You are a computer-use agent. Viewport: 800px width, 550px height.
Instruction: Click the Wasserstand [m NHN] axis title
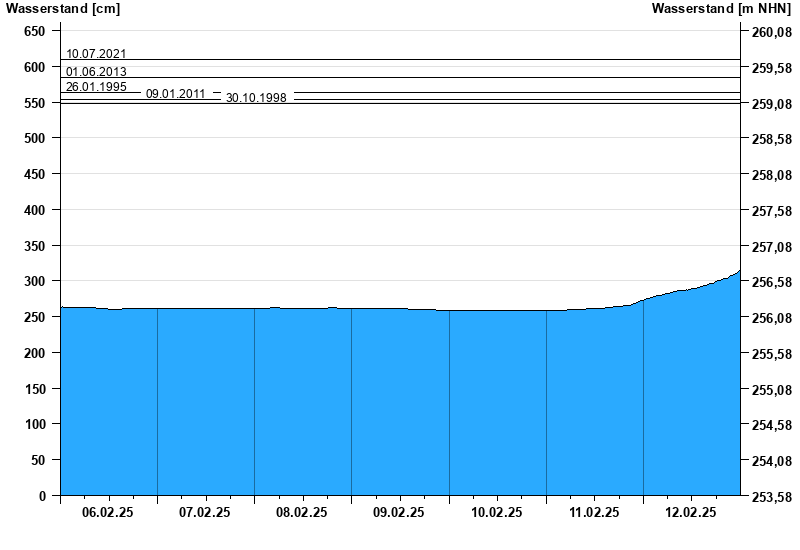723,9
